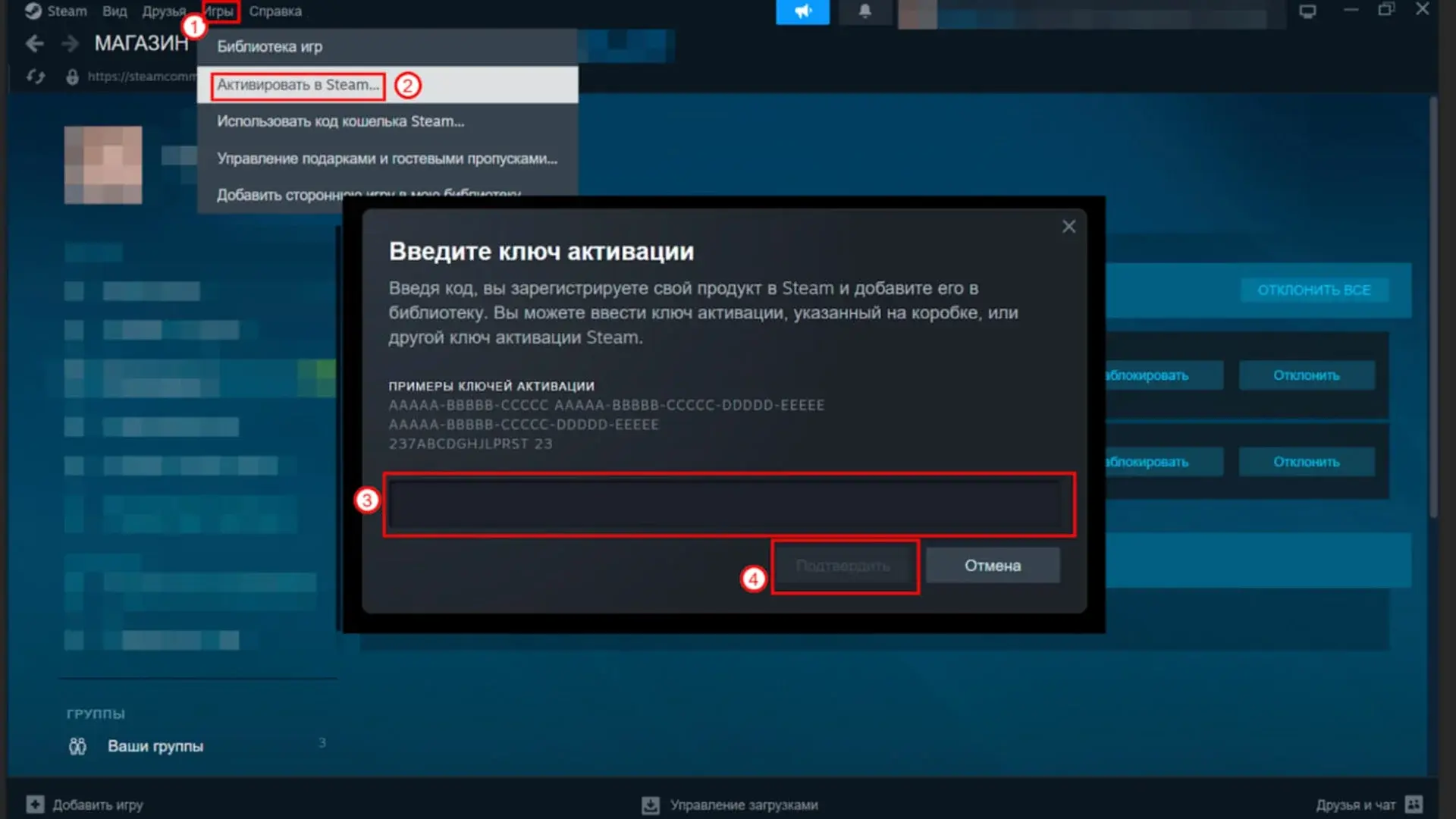
Task: Minimize the Steam window
Action: coord(1351,10)
